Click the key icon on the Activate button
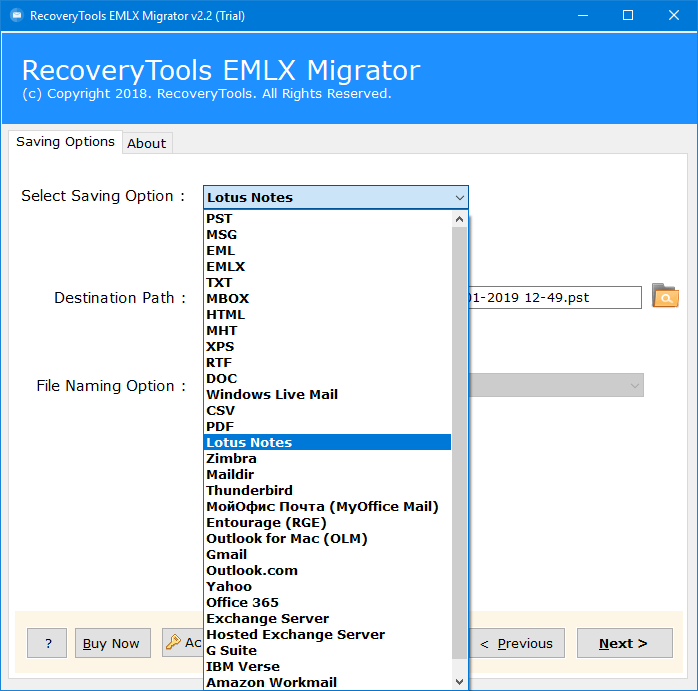Screen dimensions: 698x691 pyautogui.click(x=173, y=642)
